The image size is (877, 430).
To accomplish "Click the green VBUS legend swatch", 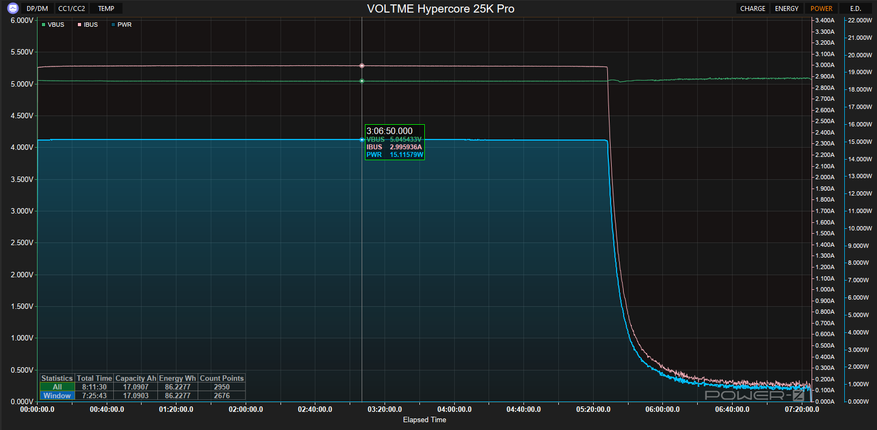I will (44, 25).
